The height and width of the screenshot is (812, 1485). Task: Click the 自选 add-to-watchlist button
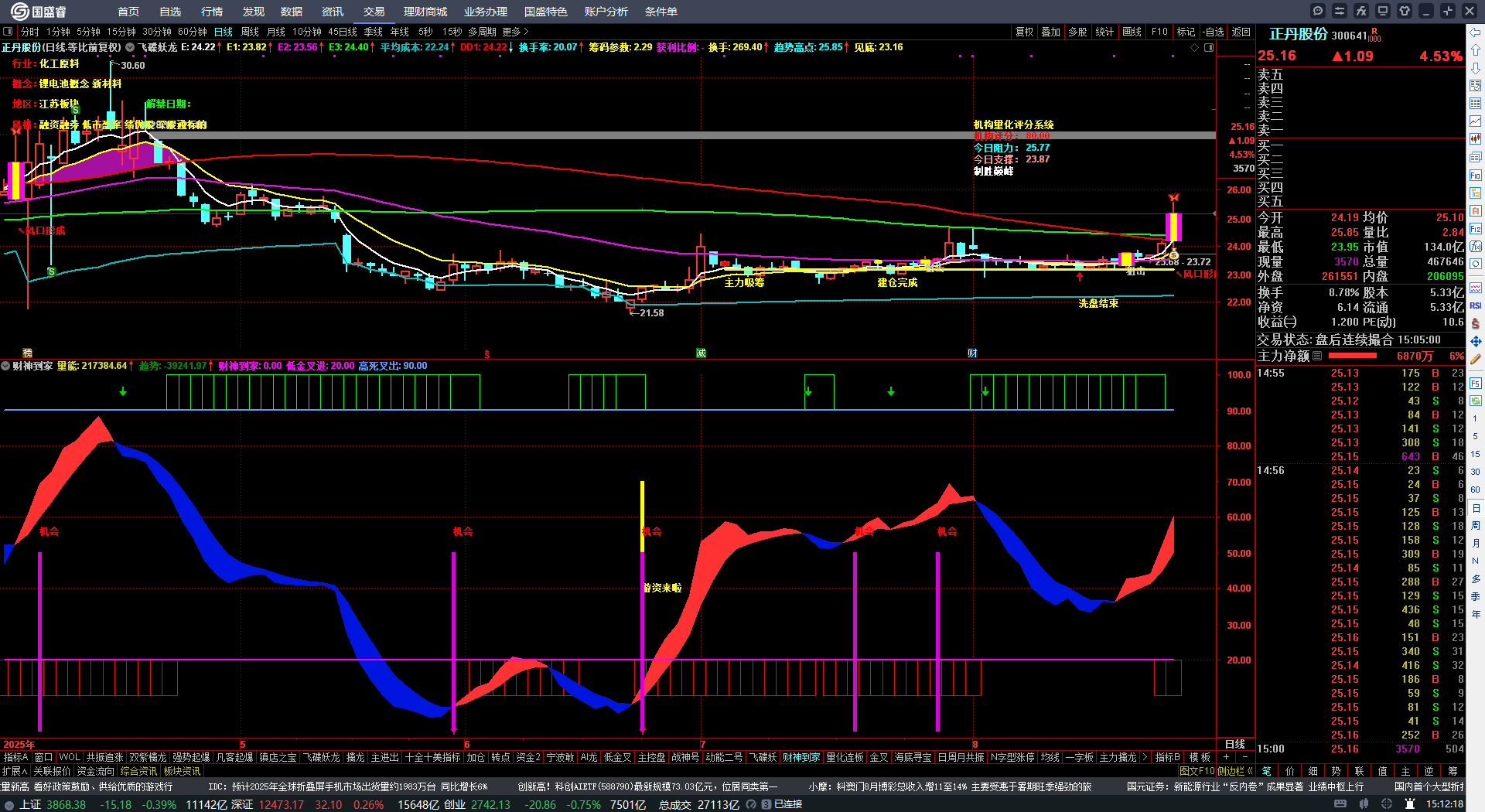point(1214,32)
